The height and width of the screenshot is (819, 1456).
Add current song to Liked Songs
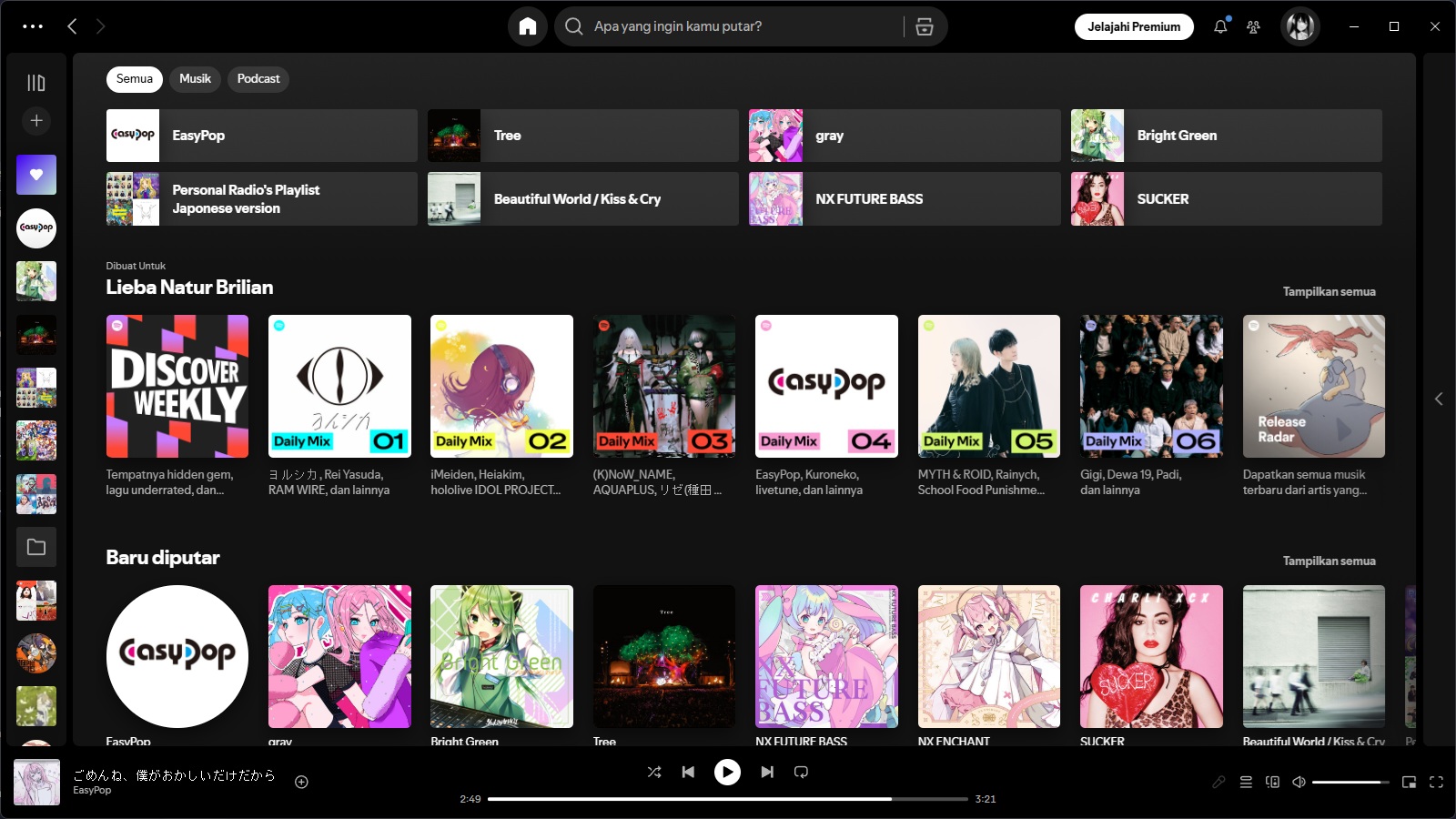301,782
